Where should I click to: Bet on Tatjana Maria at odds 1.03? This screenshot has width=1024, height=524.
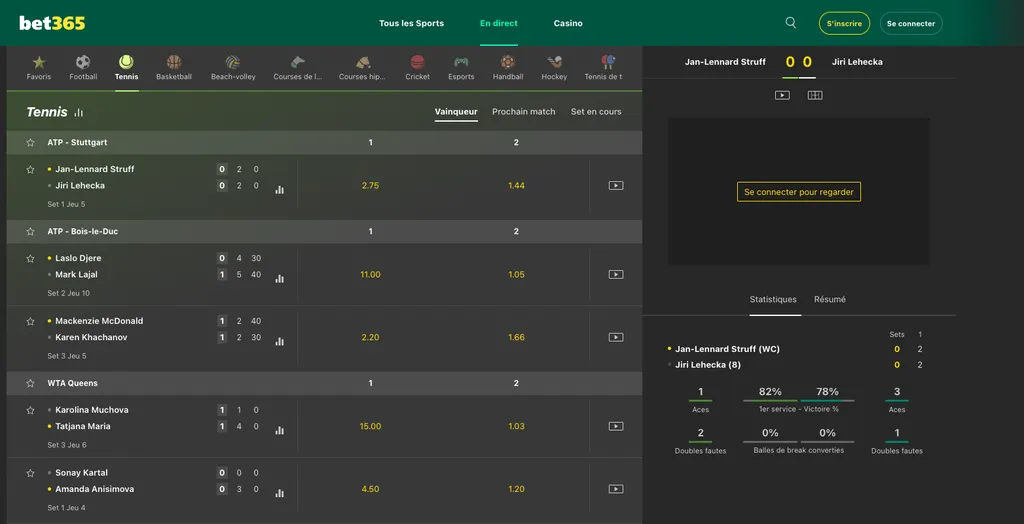tap(517, 426)
